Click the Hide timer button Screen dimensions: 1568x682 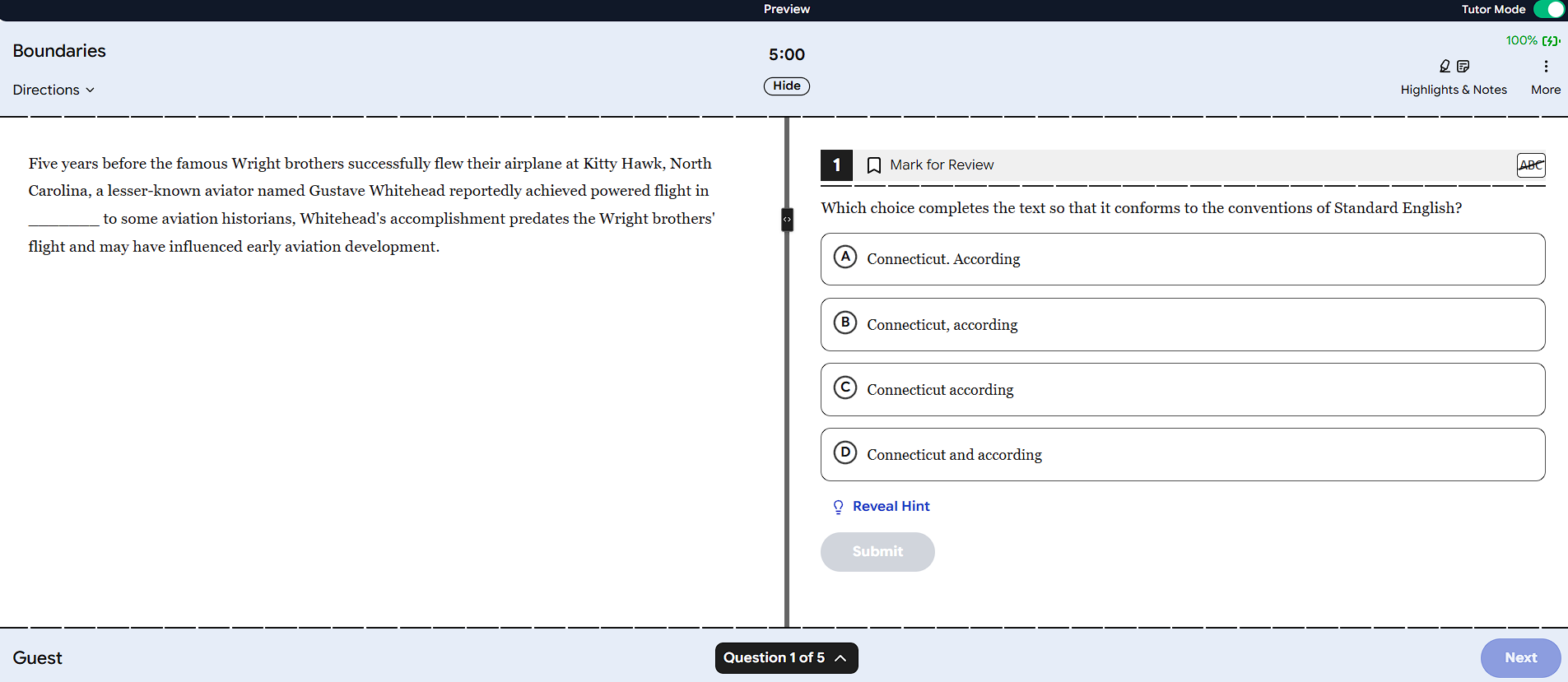pos(786,86)
